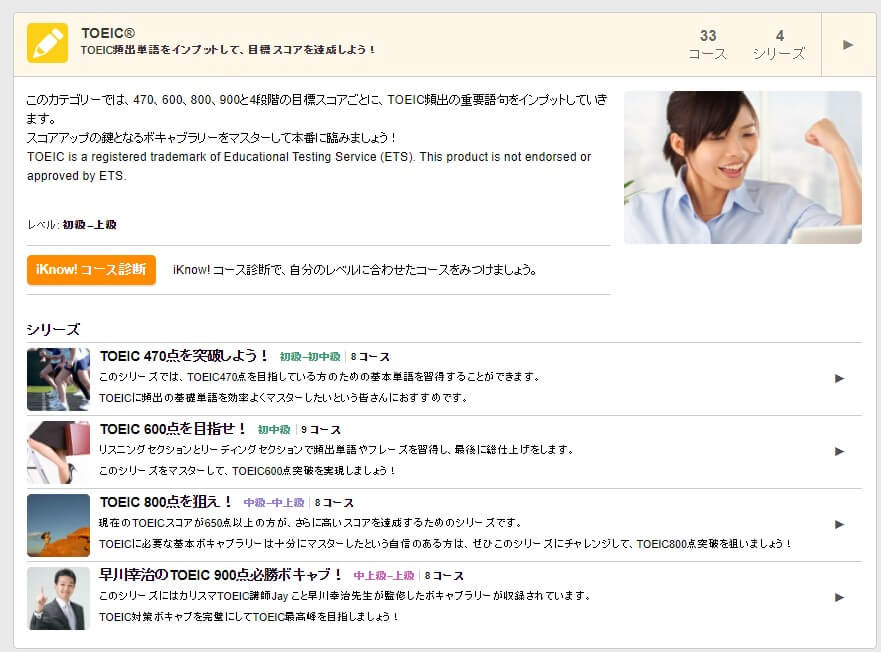Click desert rock thumbnail of 800点 series
881x652 pixels.
point(58,526)
